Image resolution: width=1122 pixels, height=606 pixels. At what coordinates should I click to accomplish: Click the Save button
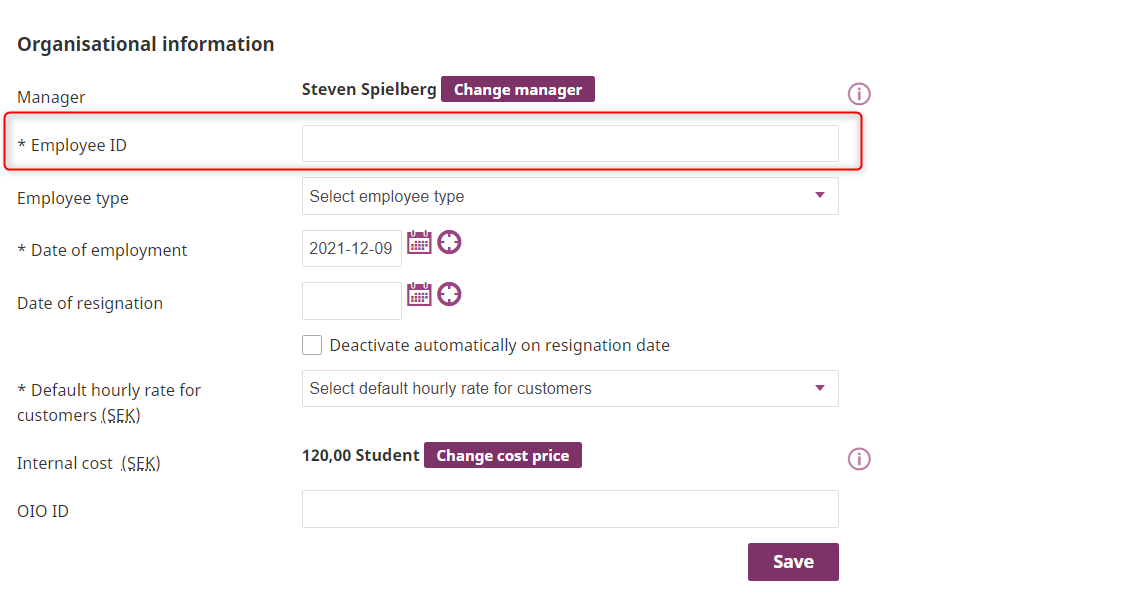793,562
